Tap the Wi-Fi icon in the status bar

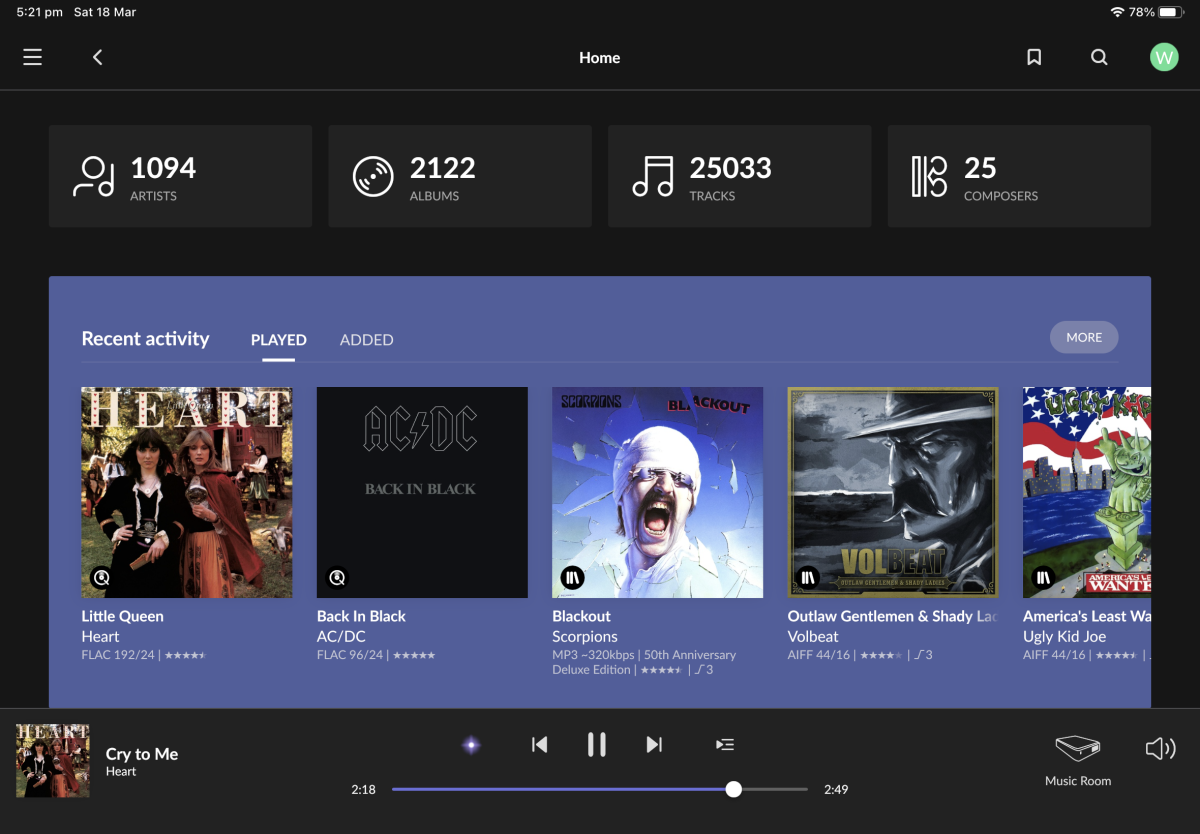pyautogui.click(x=1117, y=12)
